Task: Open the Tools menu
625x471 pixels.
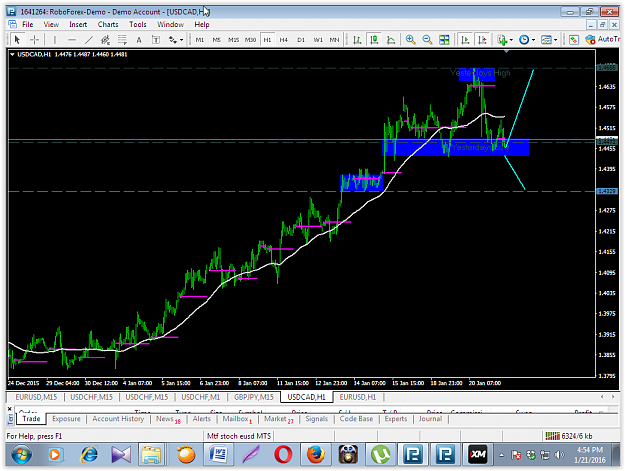Action: pyautogui.click(x=138, y=24)
